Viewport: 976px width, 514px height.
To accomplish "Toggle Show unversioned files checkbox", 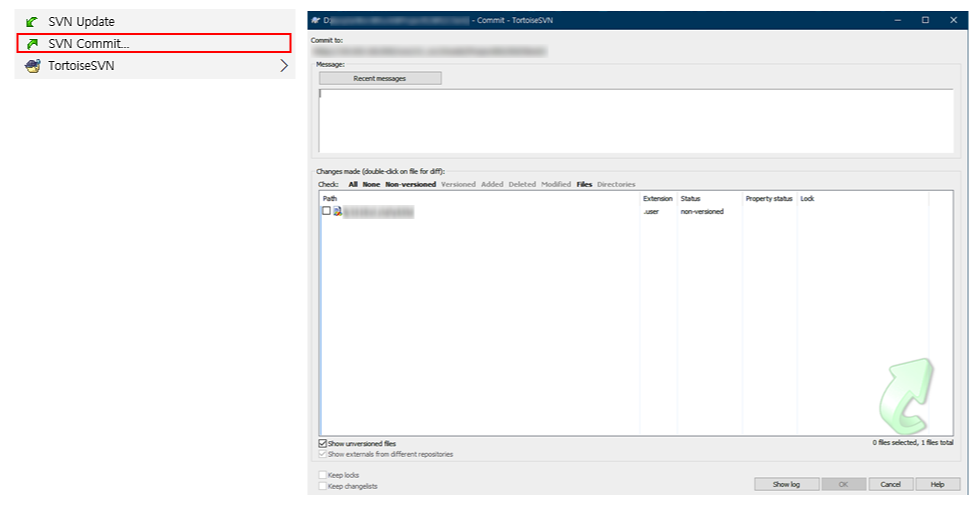I will tap(322, 444).
